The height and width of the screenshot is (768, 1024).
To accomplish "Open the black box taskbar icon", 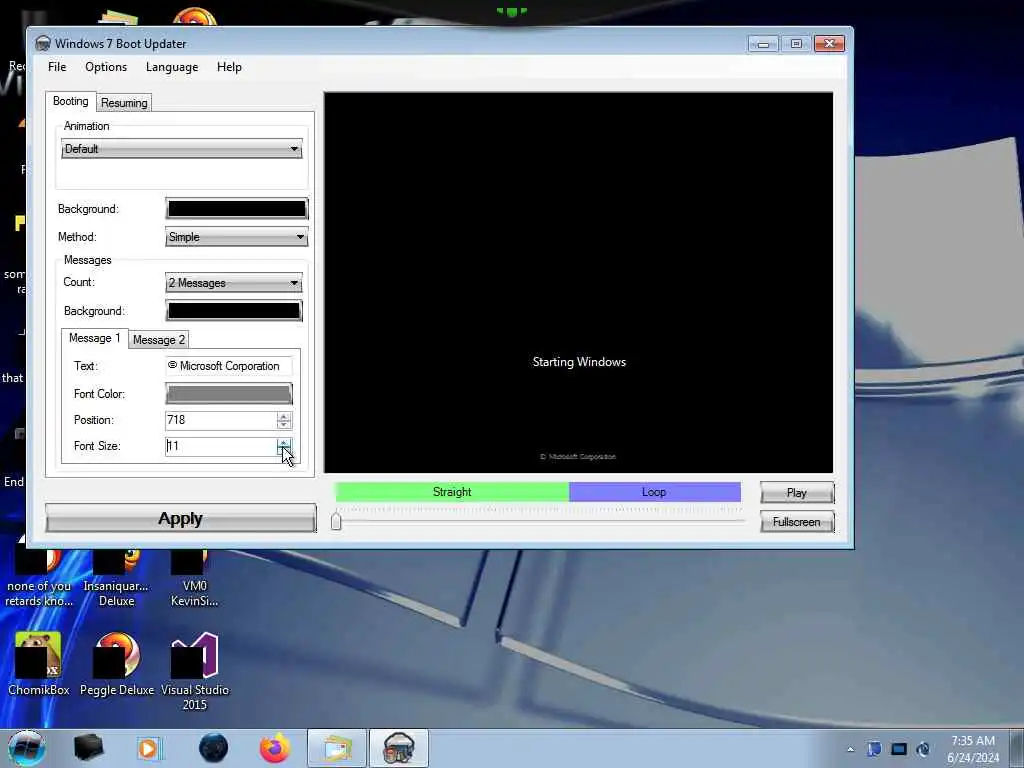I will (x=88, y=748).
